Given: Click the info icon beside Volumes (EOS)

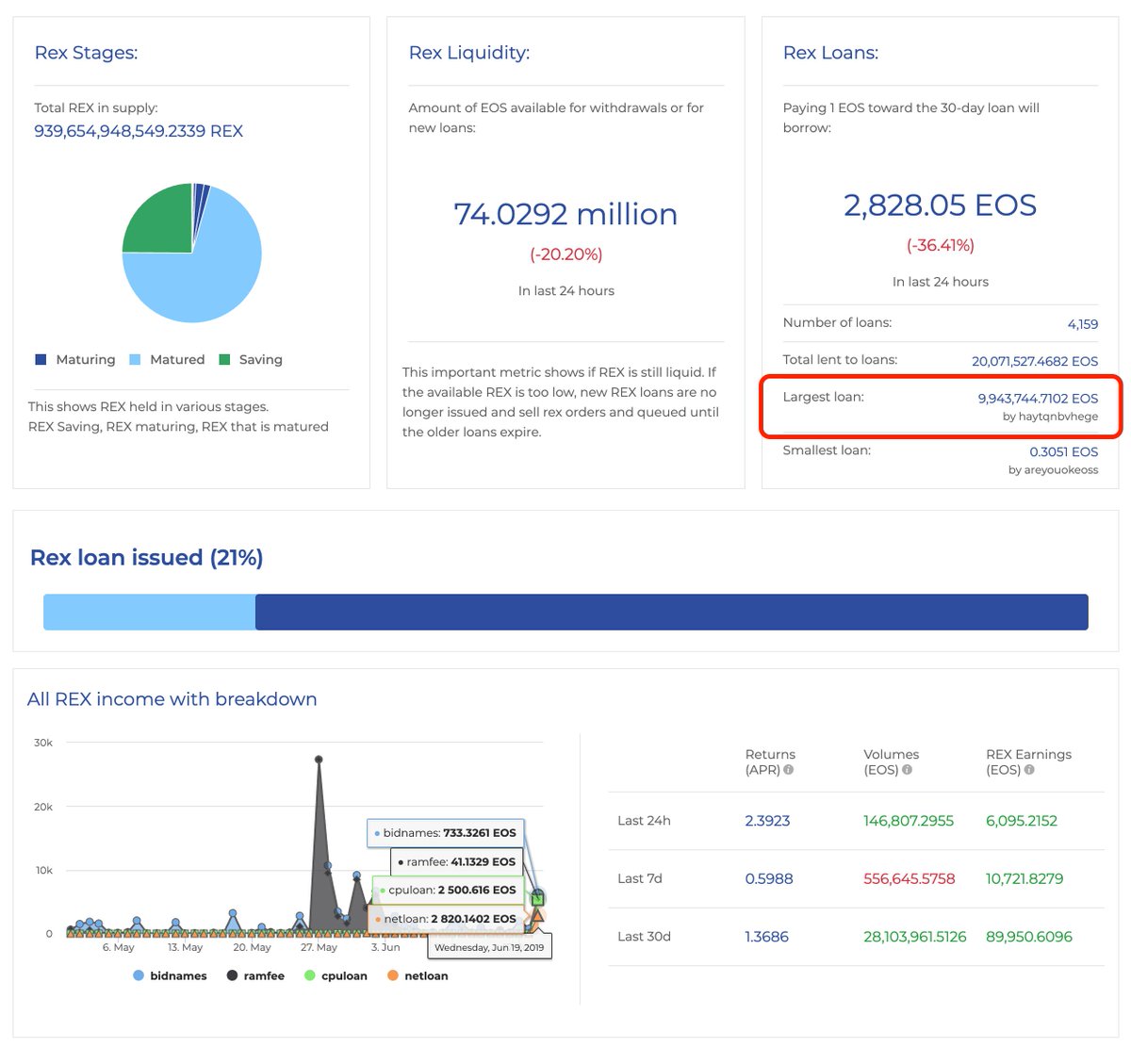Looking at the screenshot, I should pos(907,770).
